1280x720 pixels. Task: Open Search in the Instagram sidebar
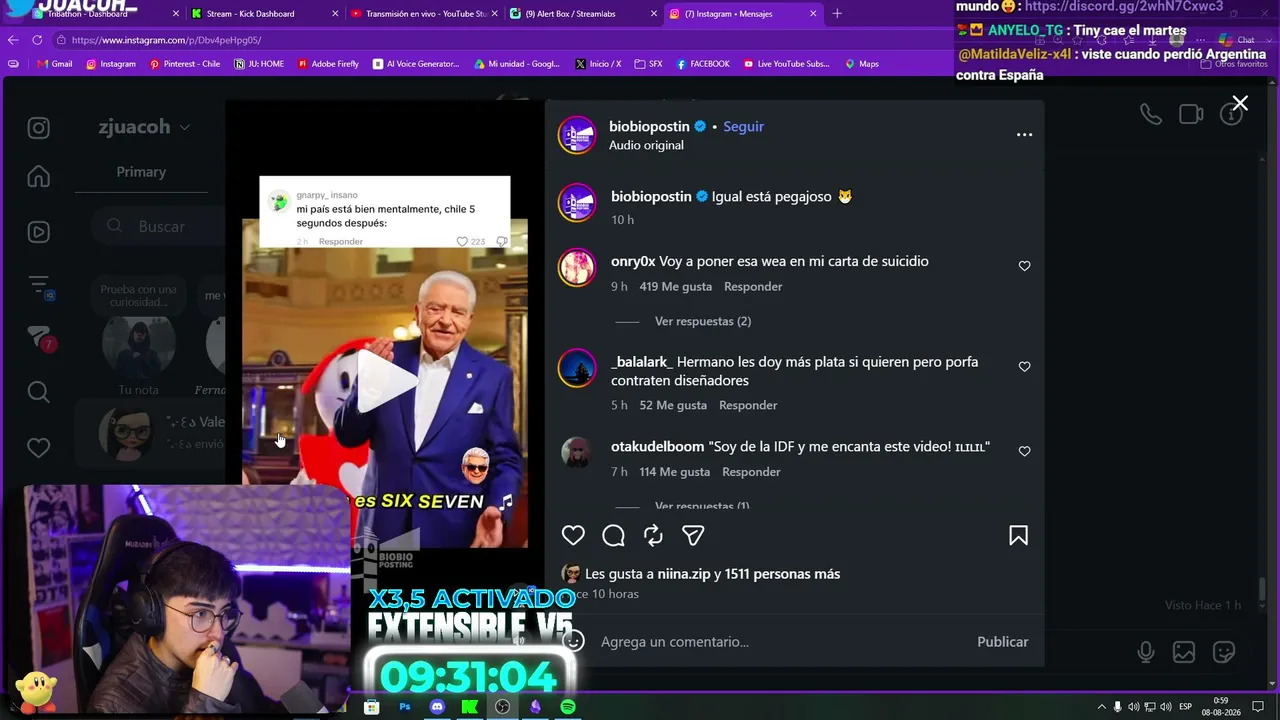click(x=38, y=391)
